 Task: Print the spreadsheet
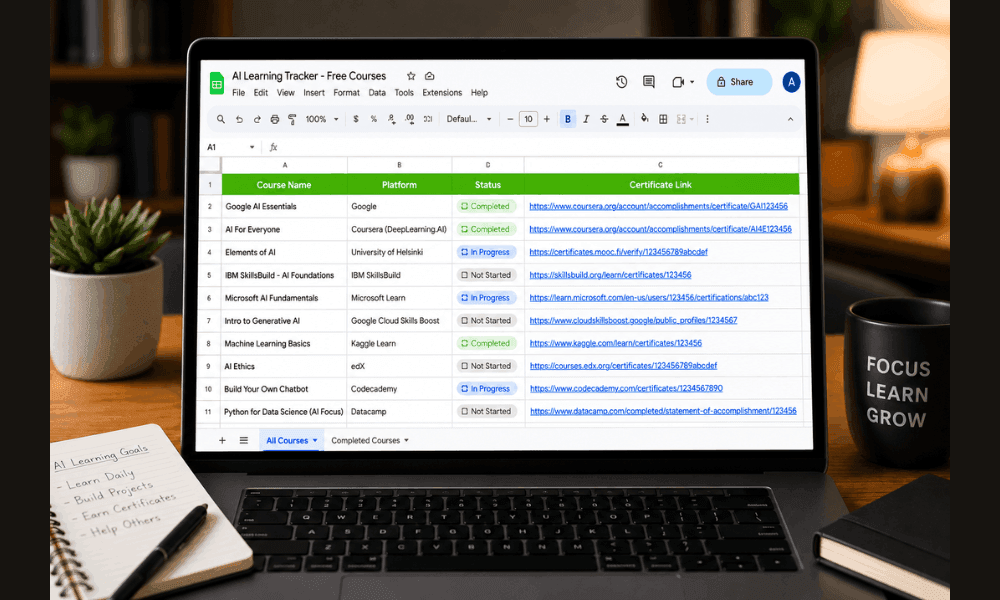click(x=275, y=119)
